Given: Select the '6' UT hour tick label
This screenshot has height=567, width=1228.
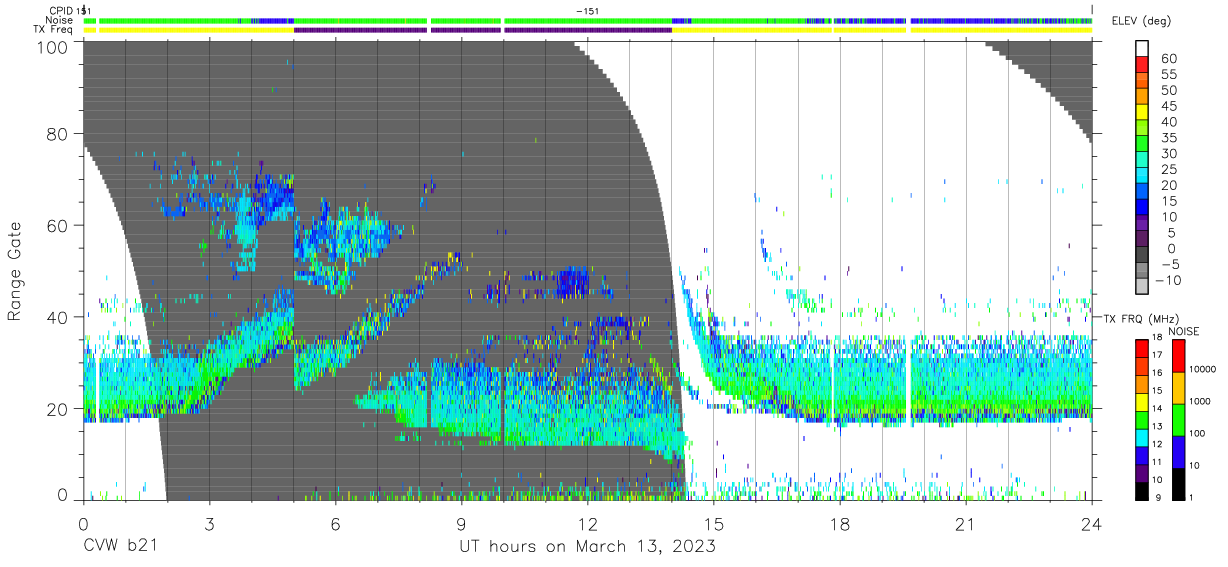Looking at the screenshot, I should coord(335,523).
